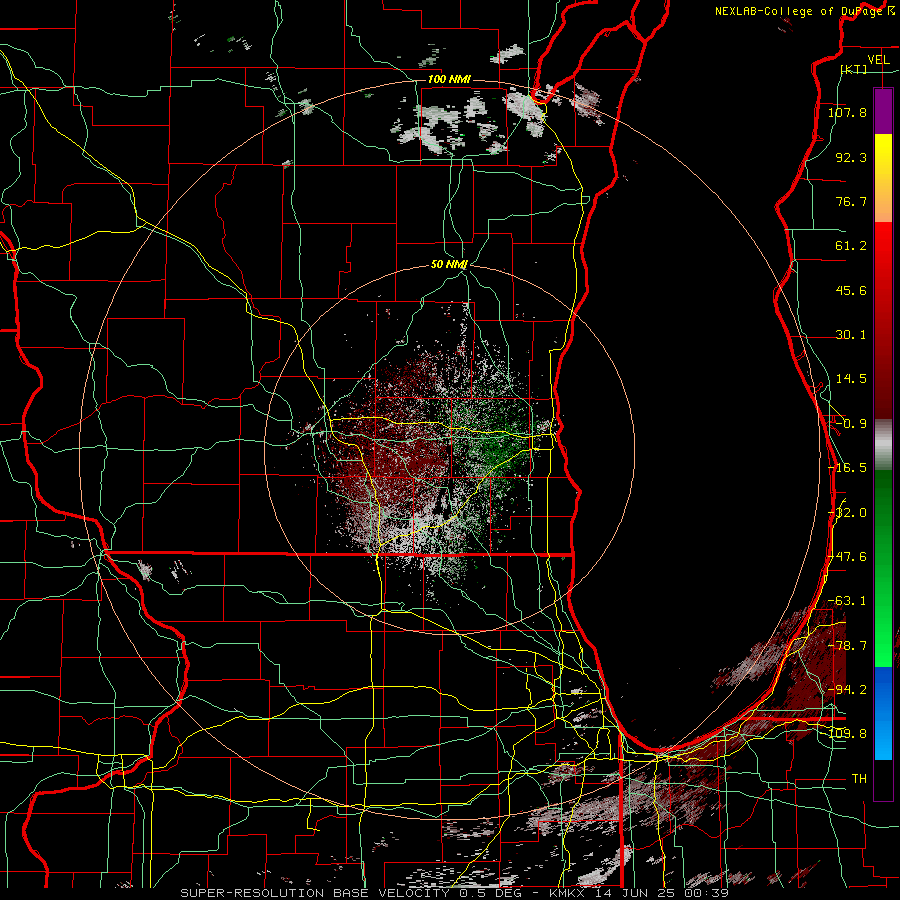The width and height of the screenshot is (900, 900).
Task: Click the Super-Resolution Base Velocity caption
Action: (x=455, y=893)
